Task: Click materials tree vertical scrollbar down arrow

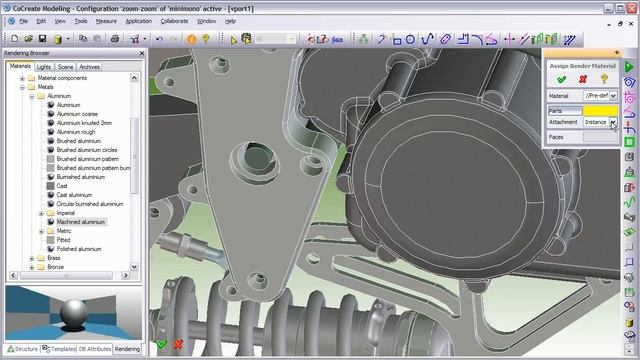Action: click(x=134, y=267)
